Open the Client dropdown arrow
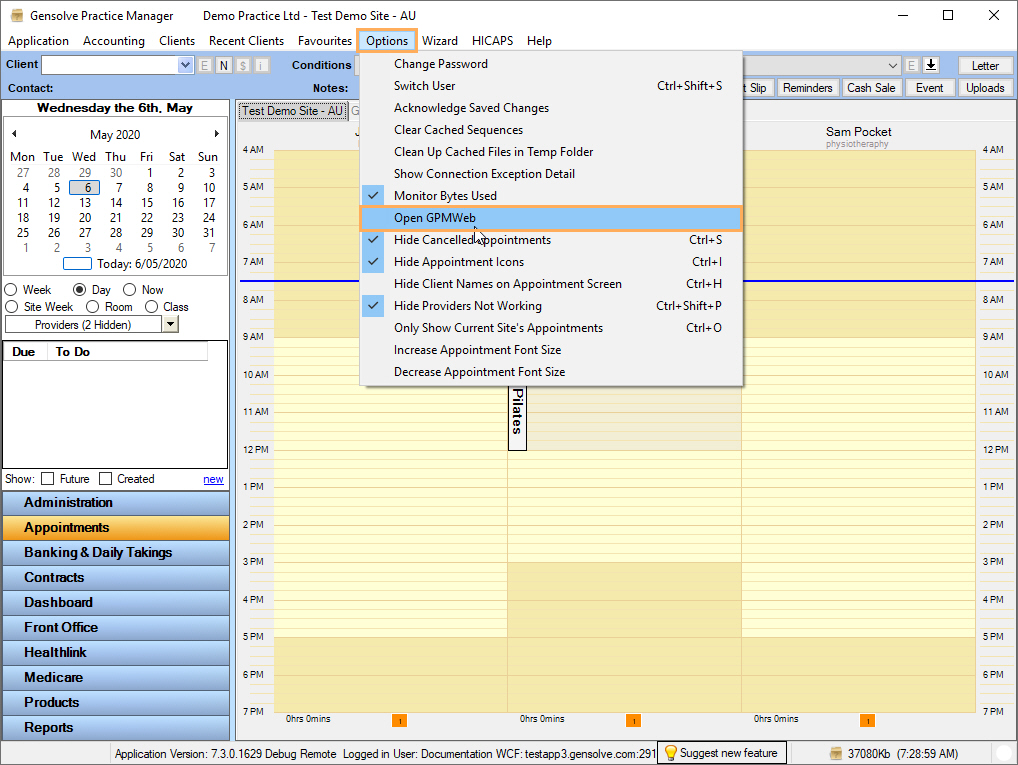 click(186, 65)
